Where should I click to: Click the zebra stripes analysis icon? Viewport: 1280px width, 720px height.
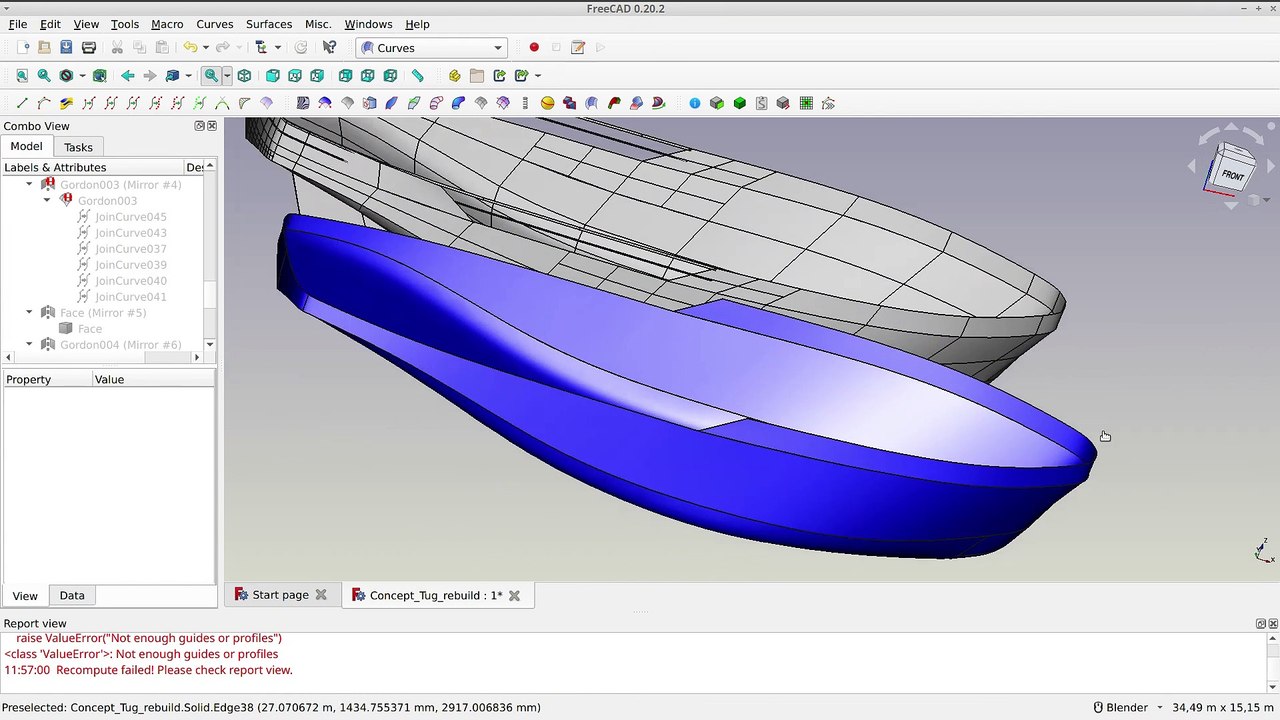click(x=303, y=103)
